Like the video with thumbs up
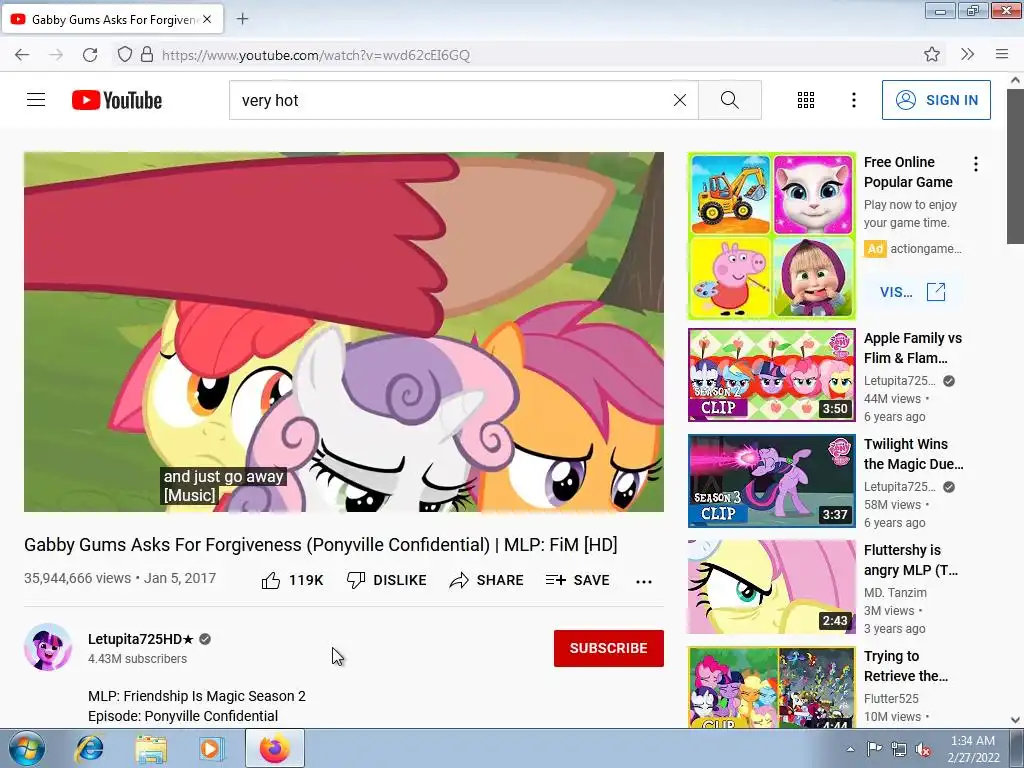The image size is (1024, 768). pyautogui.click(x=292, y=580)
